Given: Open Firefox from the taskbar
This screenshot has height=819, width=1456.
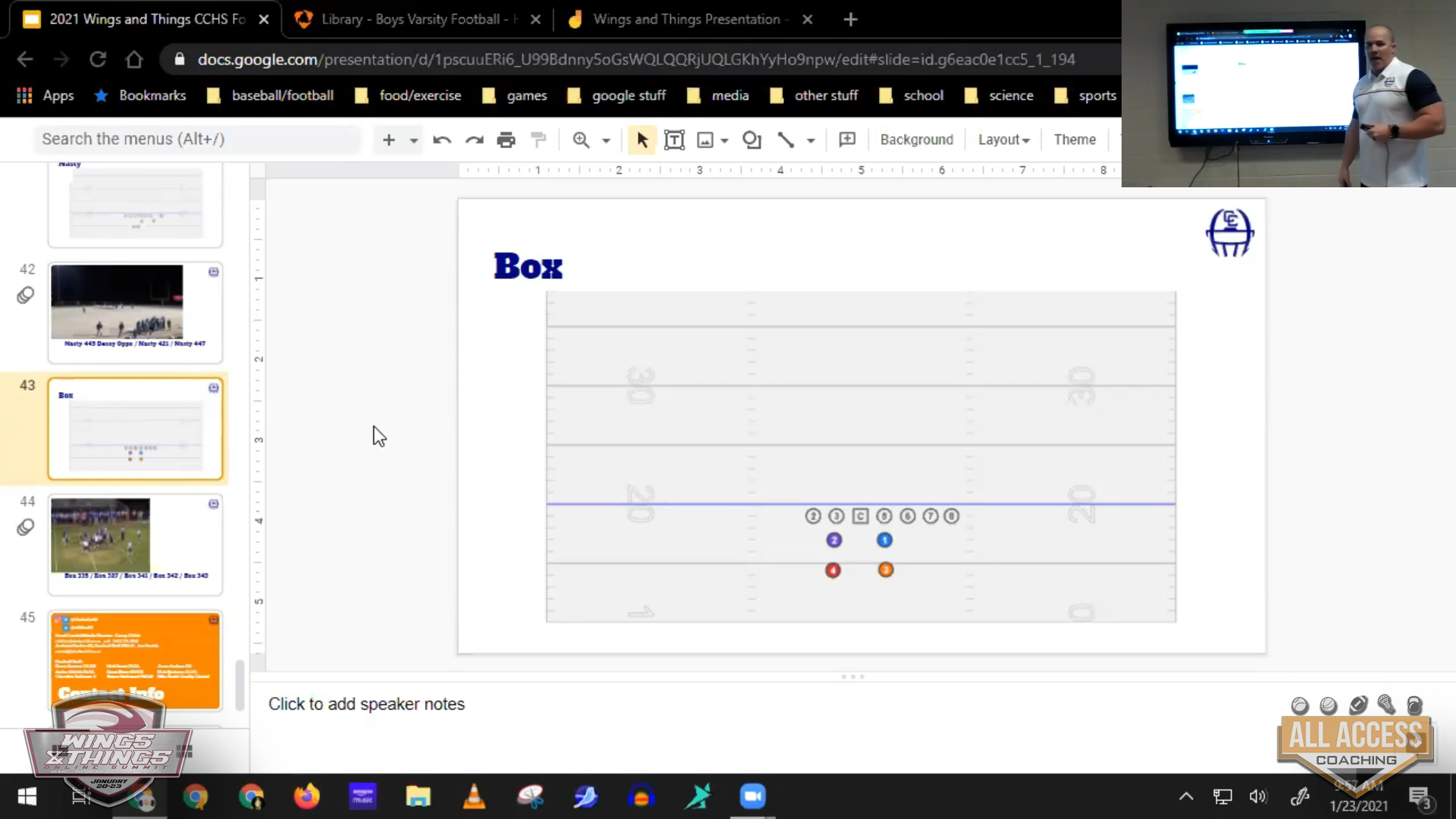Looking at the screenshot, I should 307,796.
